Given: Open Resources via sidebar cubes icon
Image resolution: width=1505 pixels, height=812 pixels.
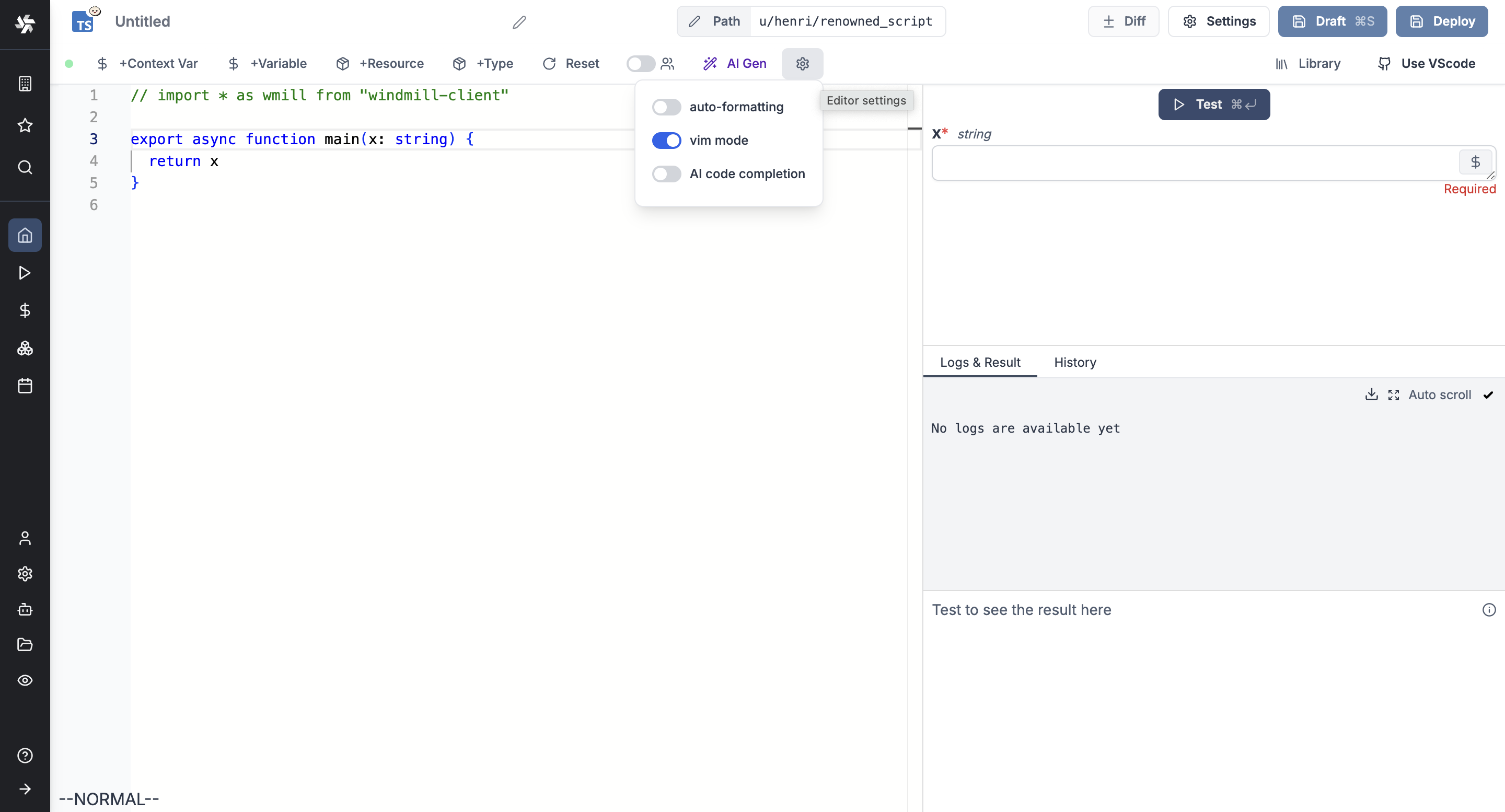Looking at the screenshot, I should [x=25, y=348].
